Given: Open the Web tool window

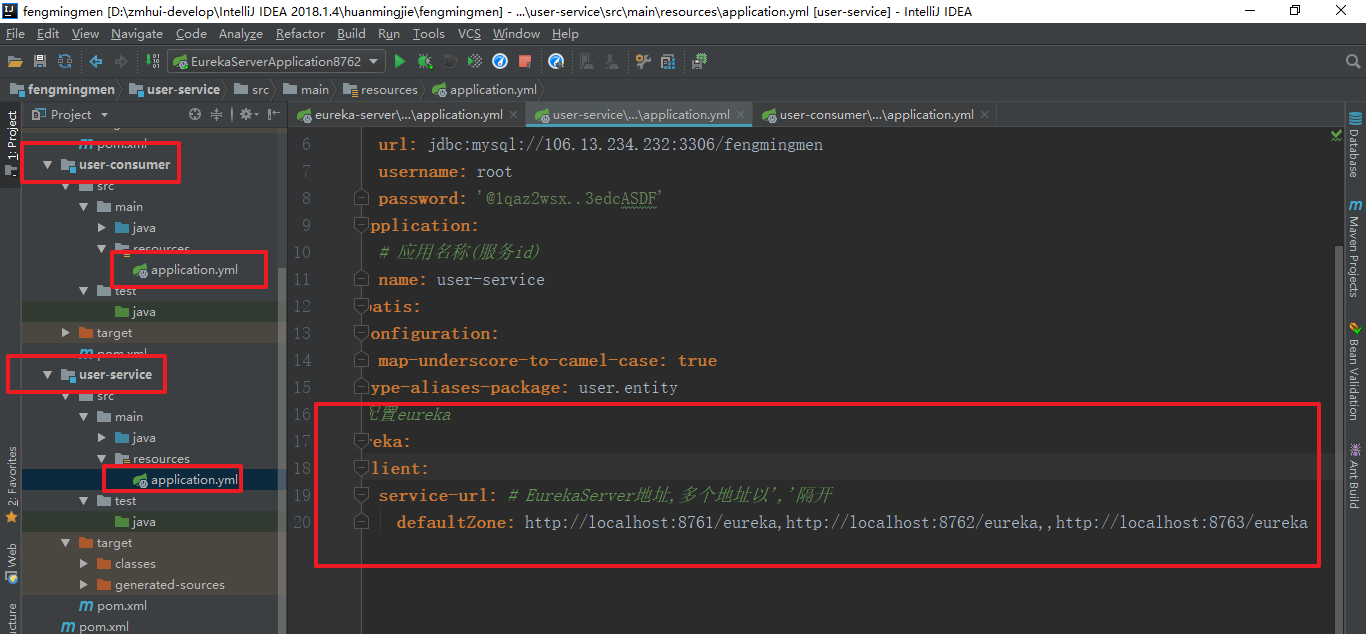Looking at the screenshot, I should pyautogui.click(x=11, y=563).
